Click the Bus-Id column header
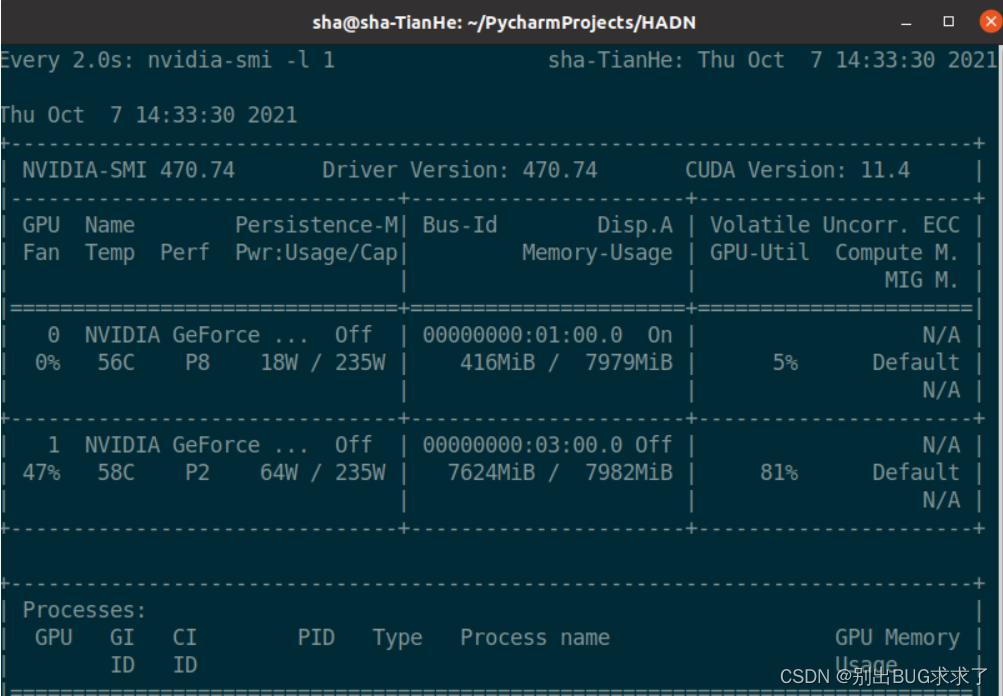1003x696 pixels. point(459,225)
